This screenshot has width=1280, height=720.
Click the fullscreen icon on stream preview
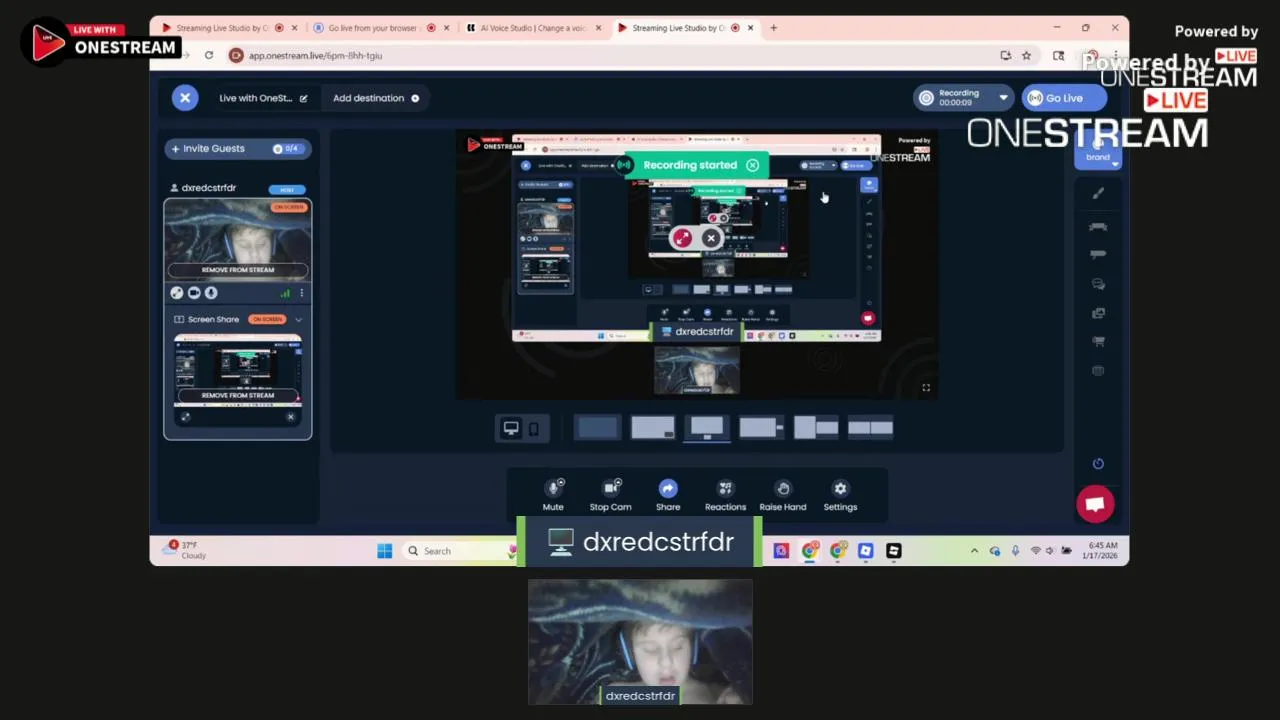[x=926, y=388]
